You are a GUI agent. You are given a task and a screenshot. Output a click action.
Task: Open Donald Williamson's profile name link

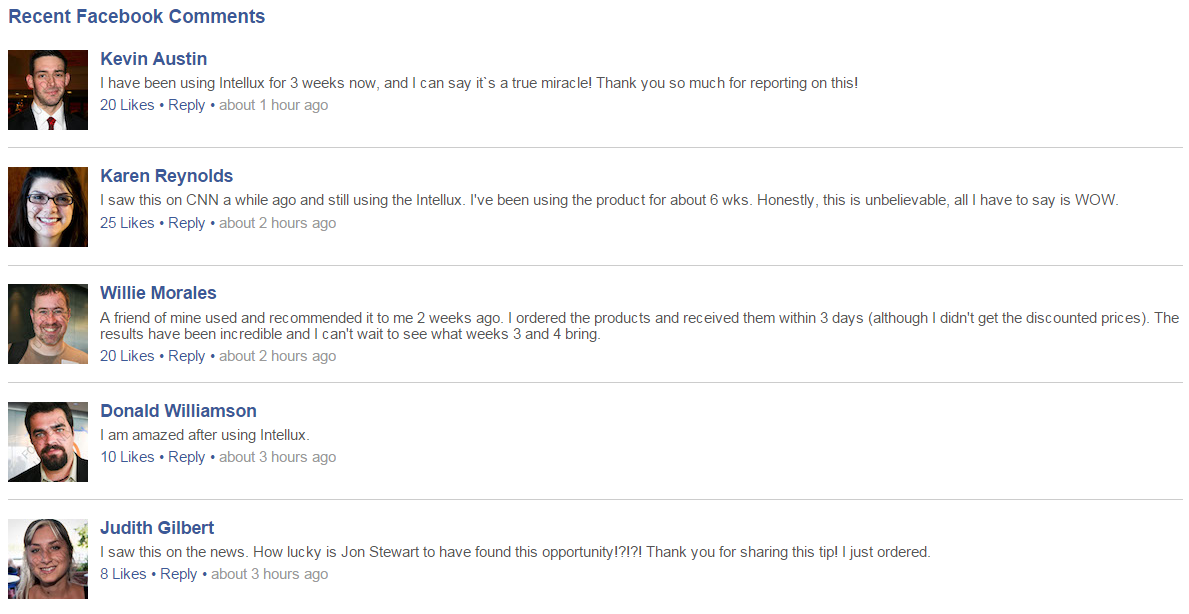click(x=178, y=411)
